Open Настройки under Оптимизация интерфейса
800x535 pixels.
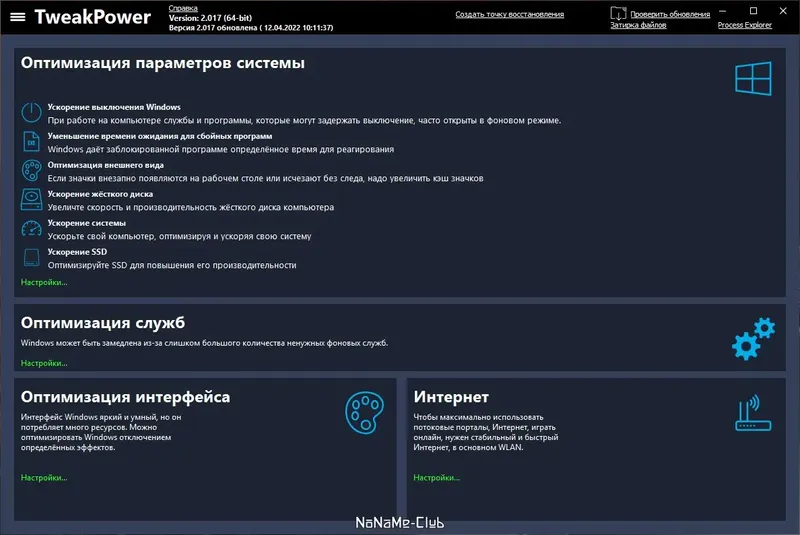(44, 478)
